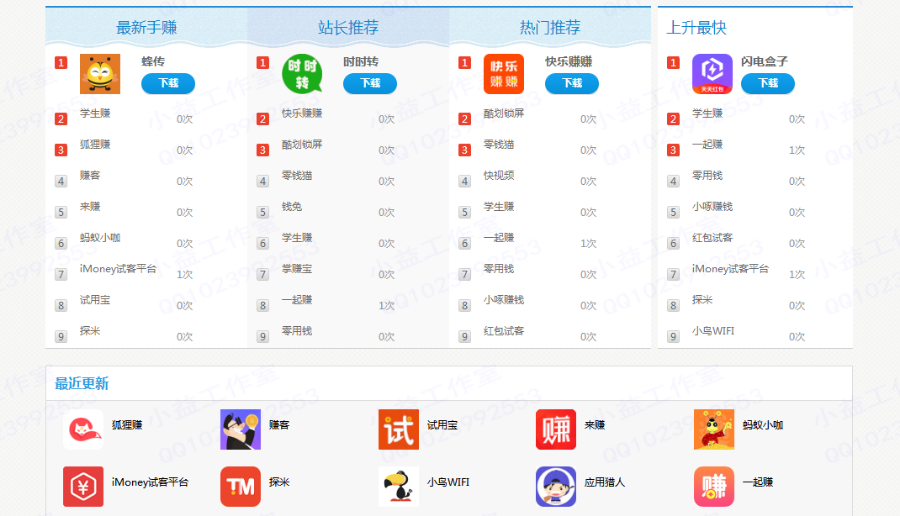Open 学生赚 in the 上升最快 list
Image resolution: width=900 pixels, height=516 pixels.
coord(708,114)
